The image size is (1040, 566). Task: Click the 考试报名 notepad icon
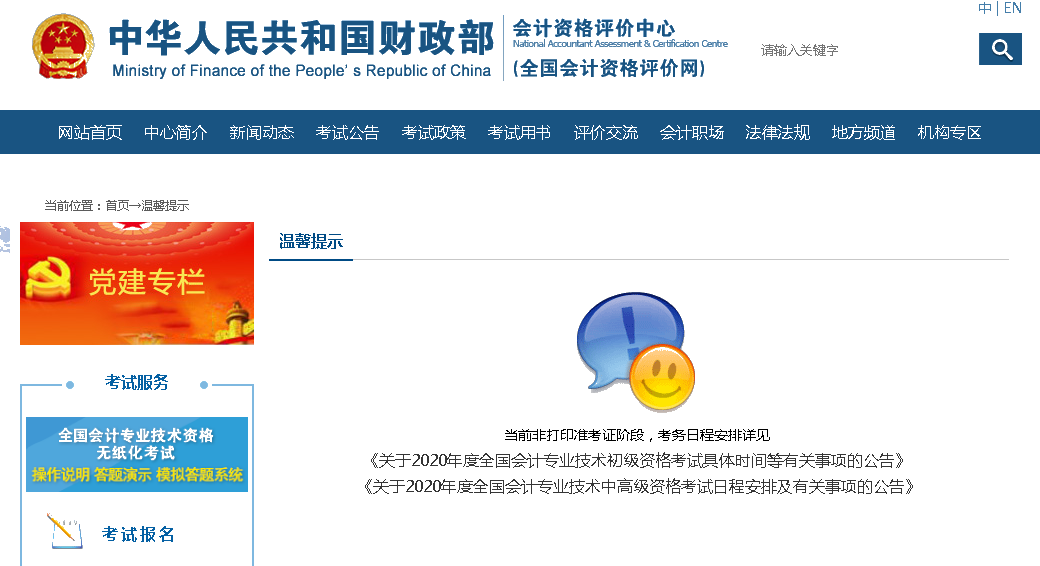(x=66, y=531)
